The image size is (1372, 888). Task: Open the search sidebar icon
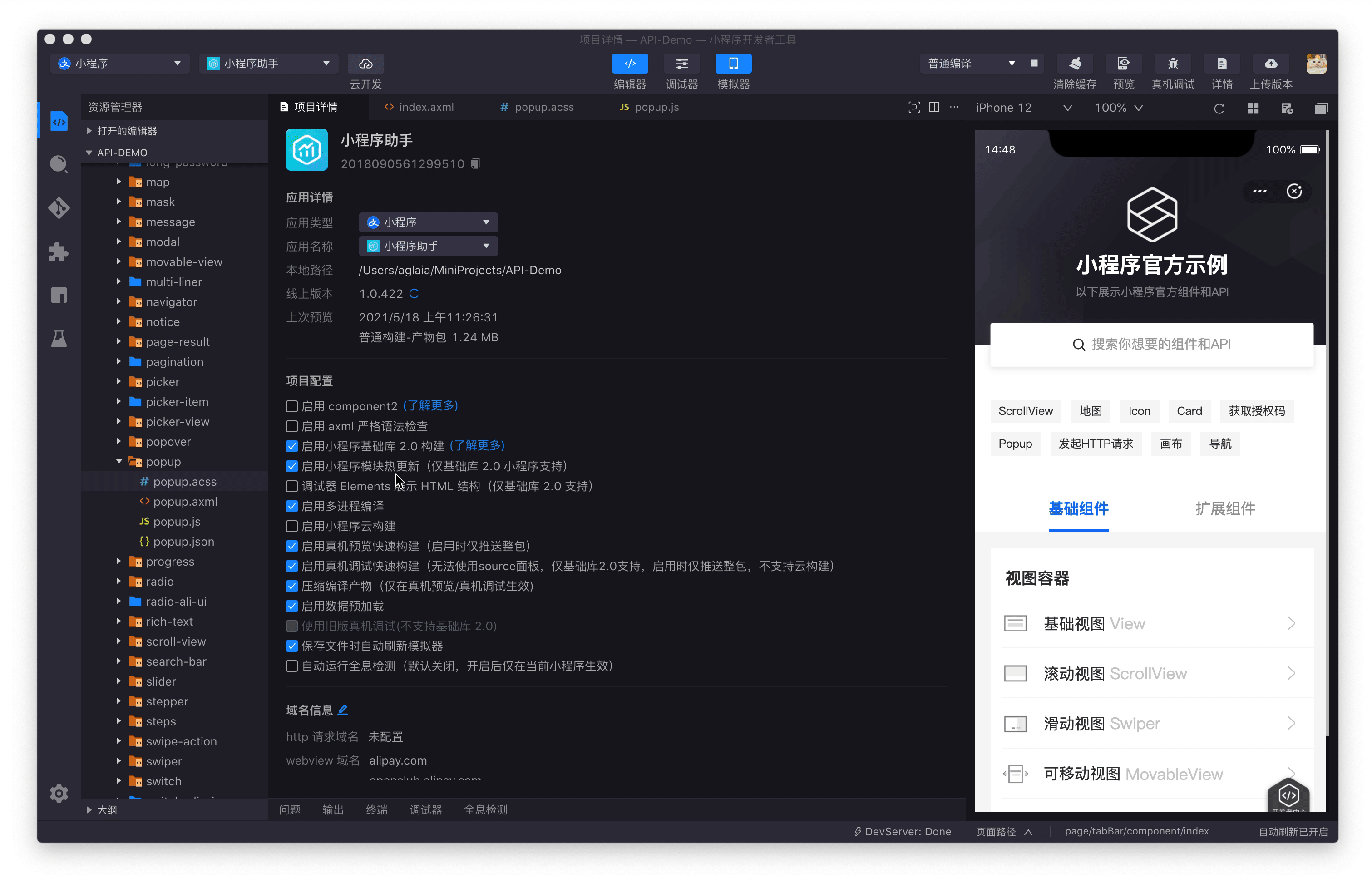59,164
